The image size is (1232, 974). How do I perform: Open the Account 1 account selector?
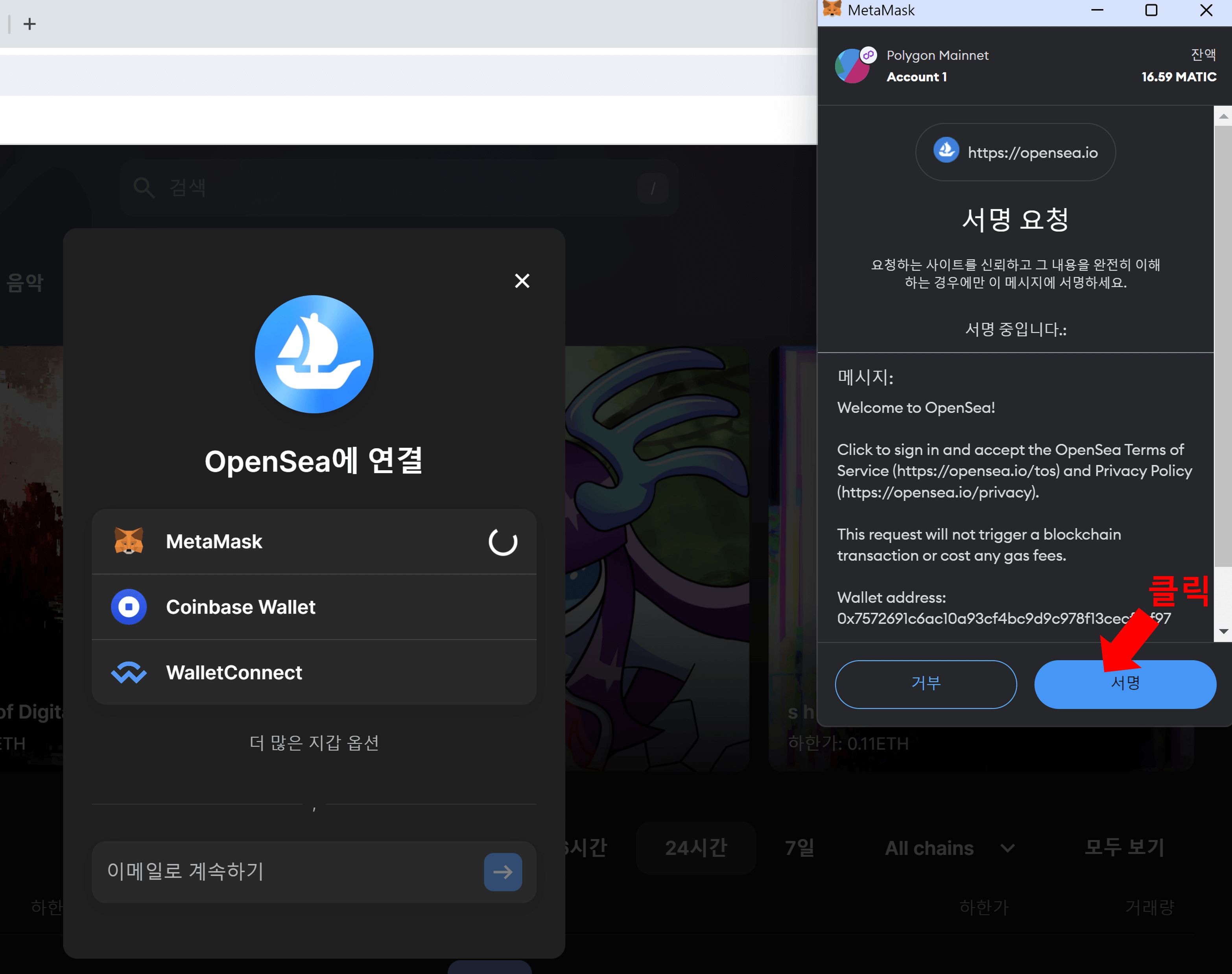[x=916, y=76]
